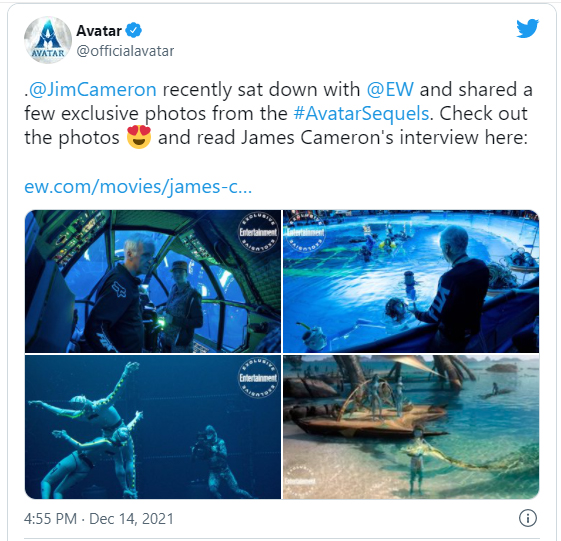Open the underwater motion-capture divers photo
561x541 pixels.
[153, 427]
